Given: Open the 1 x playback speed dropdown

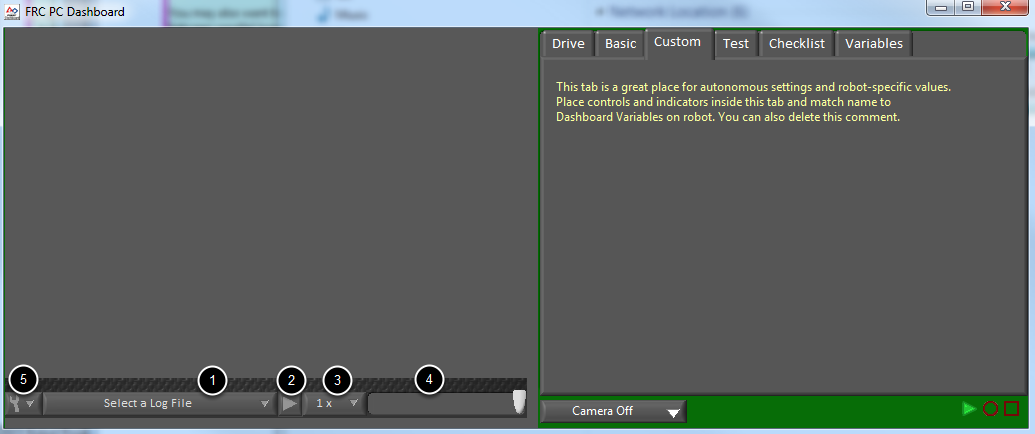Looking at the screenshot, I should pos(336,403).
